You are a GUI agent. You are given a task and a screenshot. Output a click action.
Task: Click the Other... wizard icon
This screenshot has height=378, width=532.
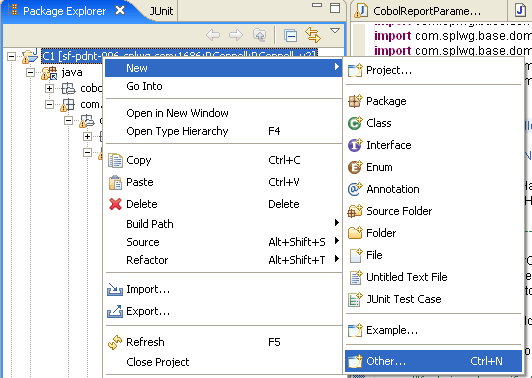tap(355, 361)
